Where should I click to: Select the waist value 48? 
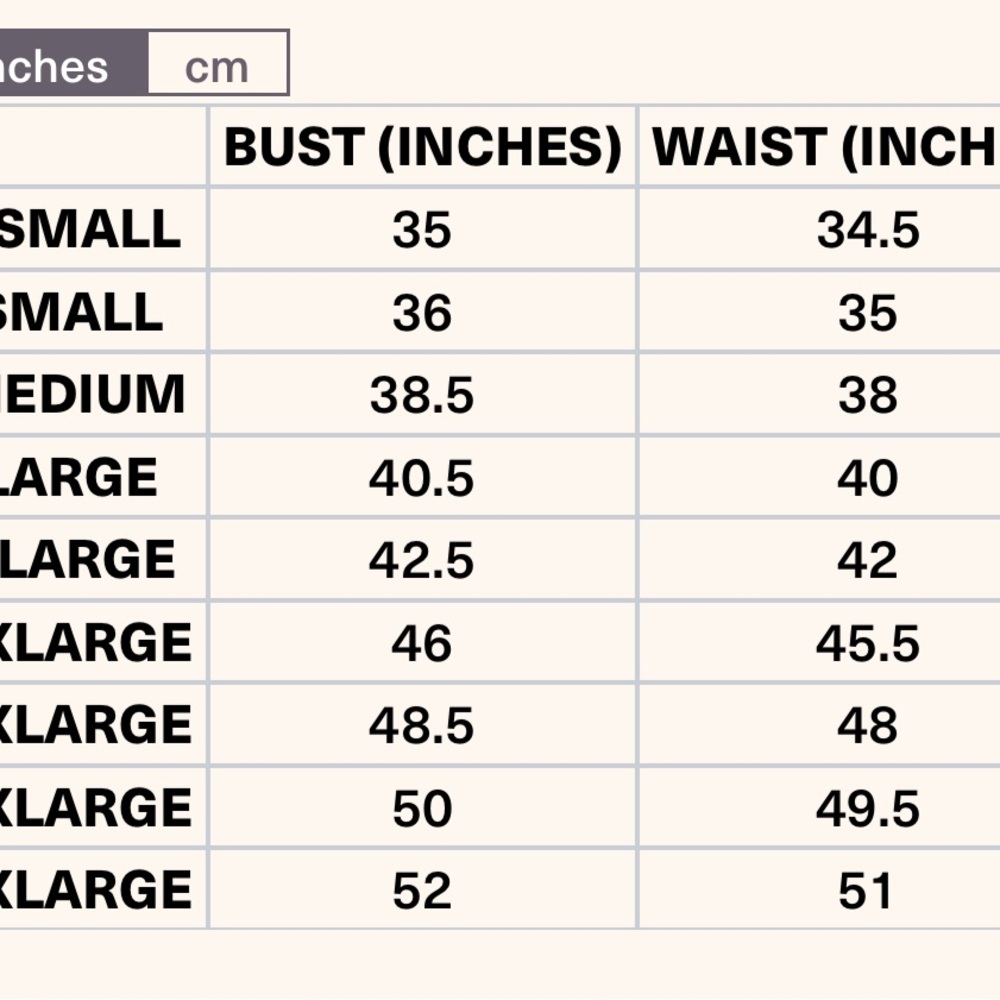tap(867, 725)
